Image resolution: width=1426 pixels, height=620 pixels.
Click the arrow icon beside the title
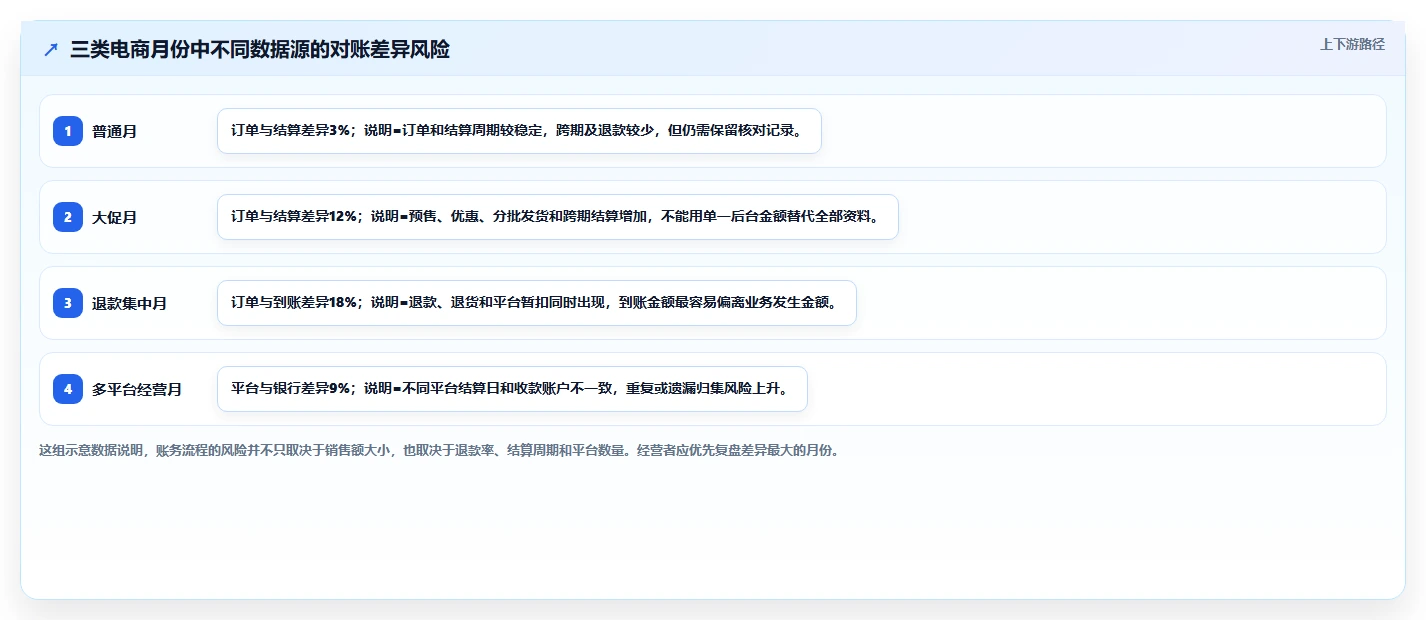click(51, 49)
